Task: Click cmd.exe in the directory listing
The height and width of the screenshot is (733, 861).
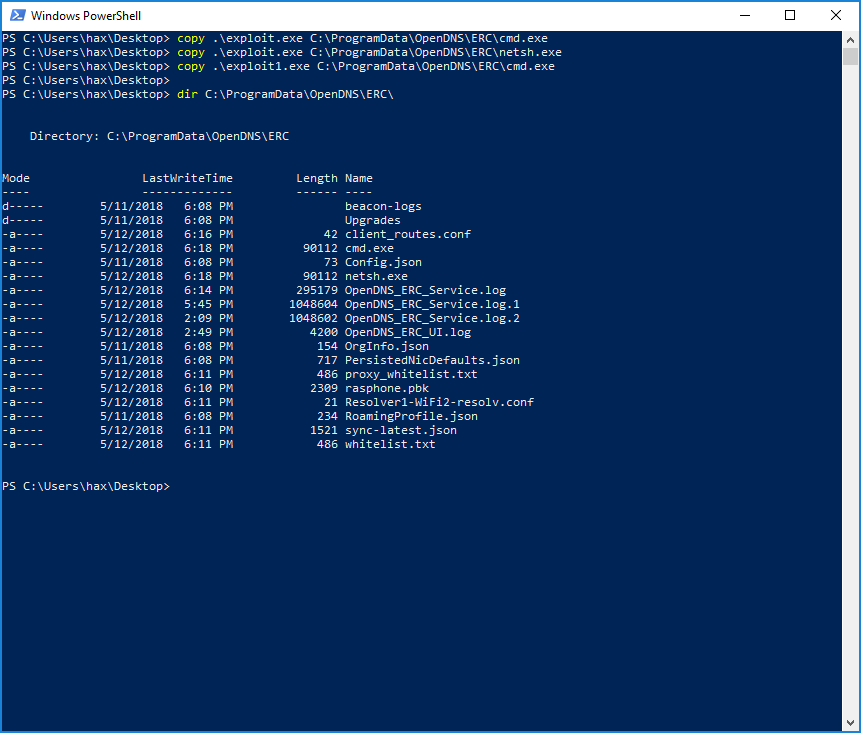Action: point(369,248)
